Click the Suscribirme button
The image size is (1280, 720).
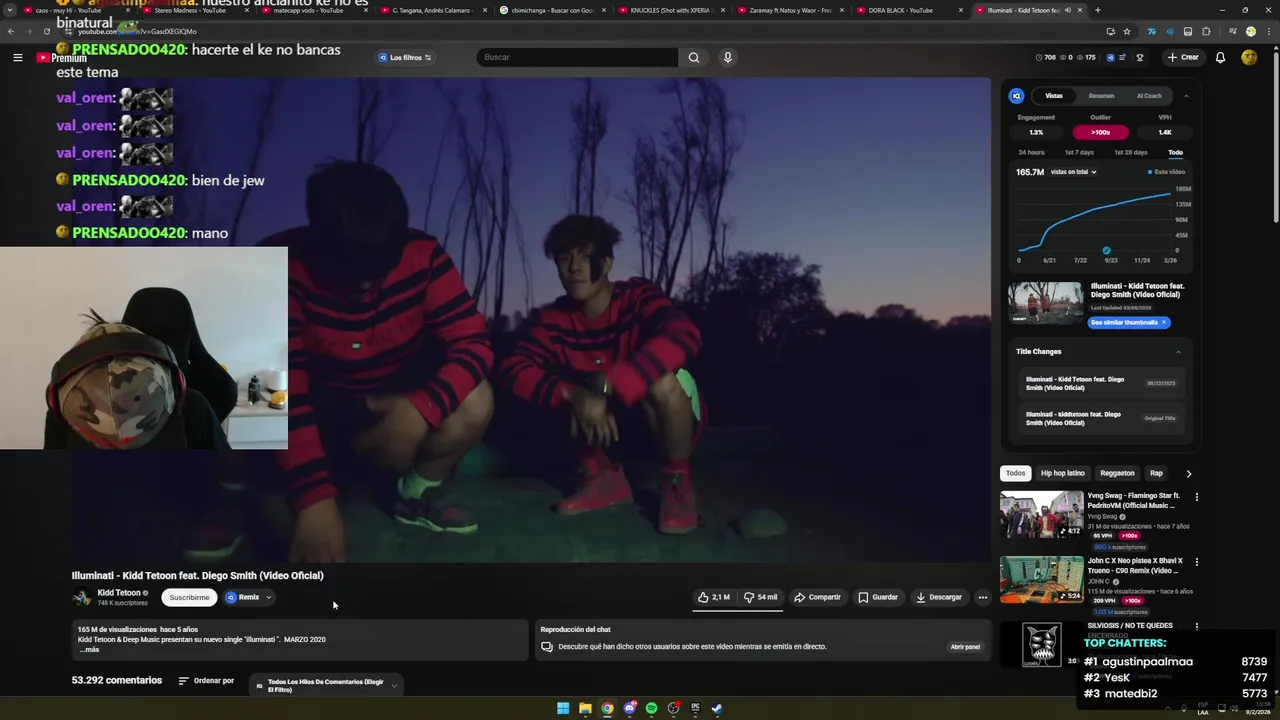click(x=189, y=597)
